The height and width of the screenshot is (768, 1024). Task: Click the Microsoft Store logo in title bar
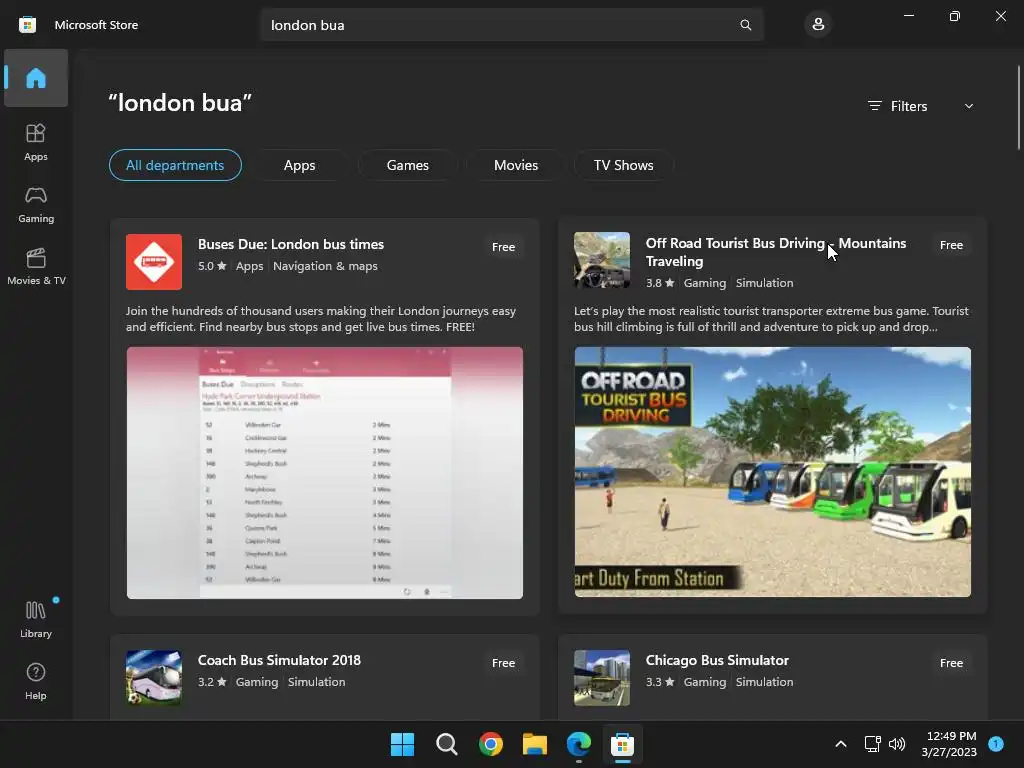coord(27,25)
